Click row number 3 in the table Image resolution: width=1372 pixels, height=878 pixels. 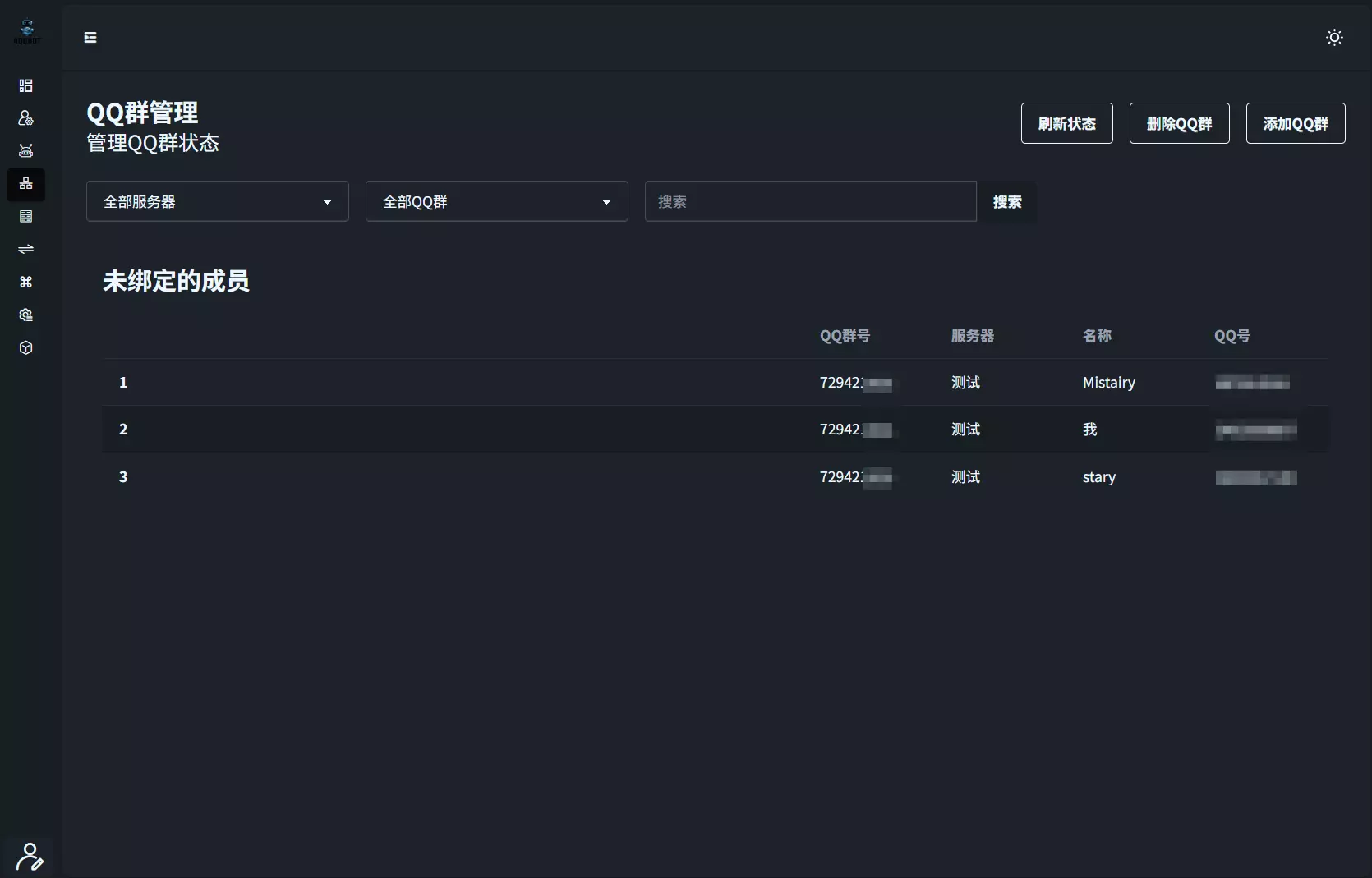point(123,476)
